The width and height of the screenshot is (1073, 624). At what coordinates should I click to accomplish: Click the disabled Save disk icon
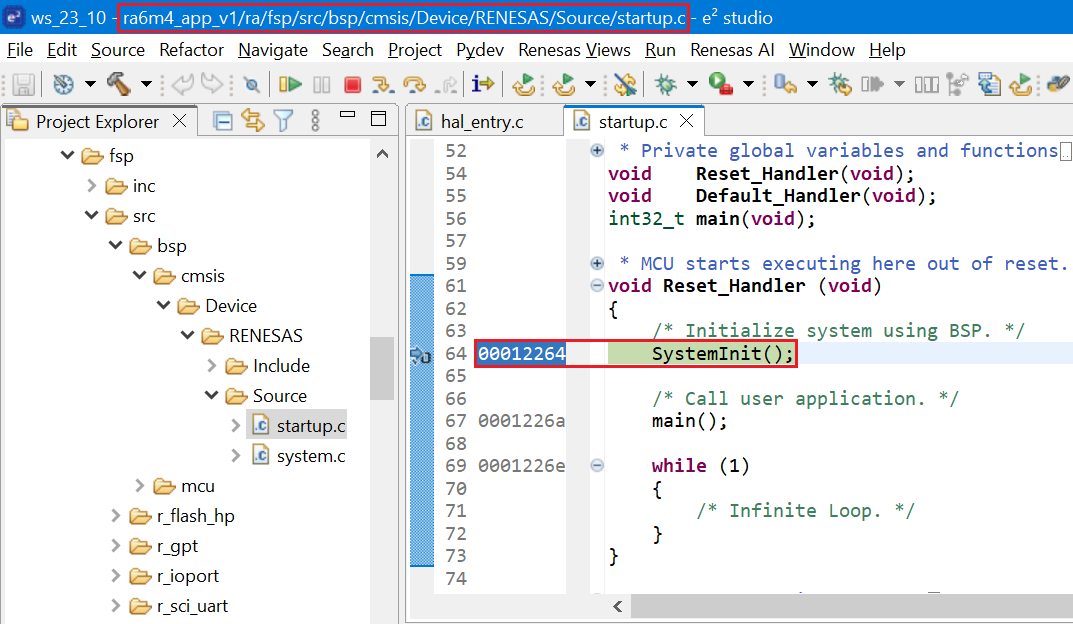pyautogui.click(x=23, y=85)
